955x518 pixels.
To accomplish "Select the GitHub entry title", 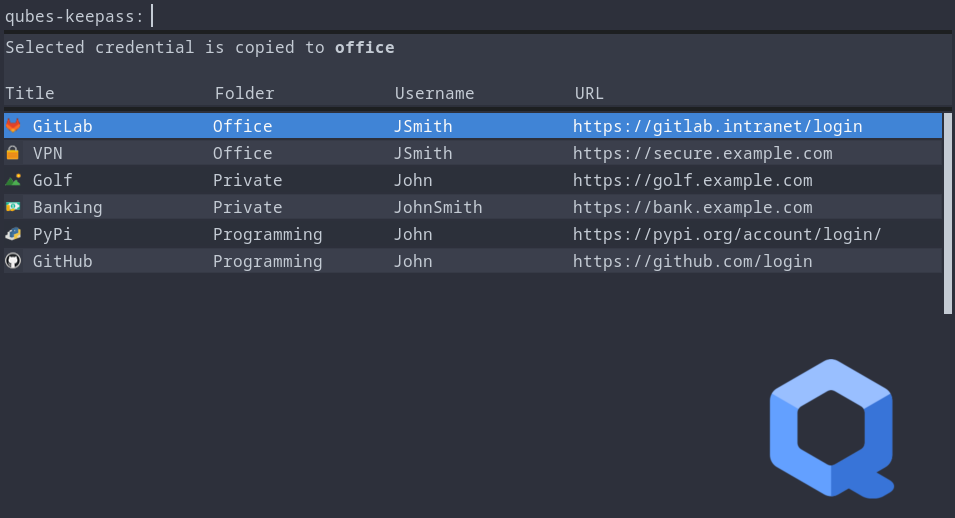I will point(63,261).
